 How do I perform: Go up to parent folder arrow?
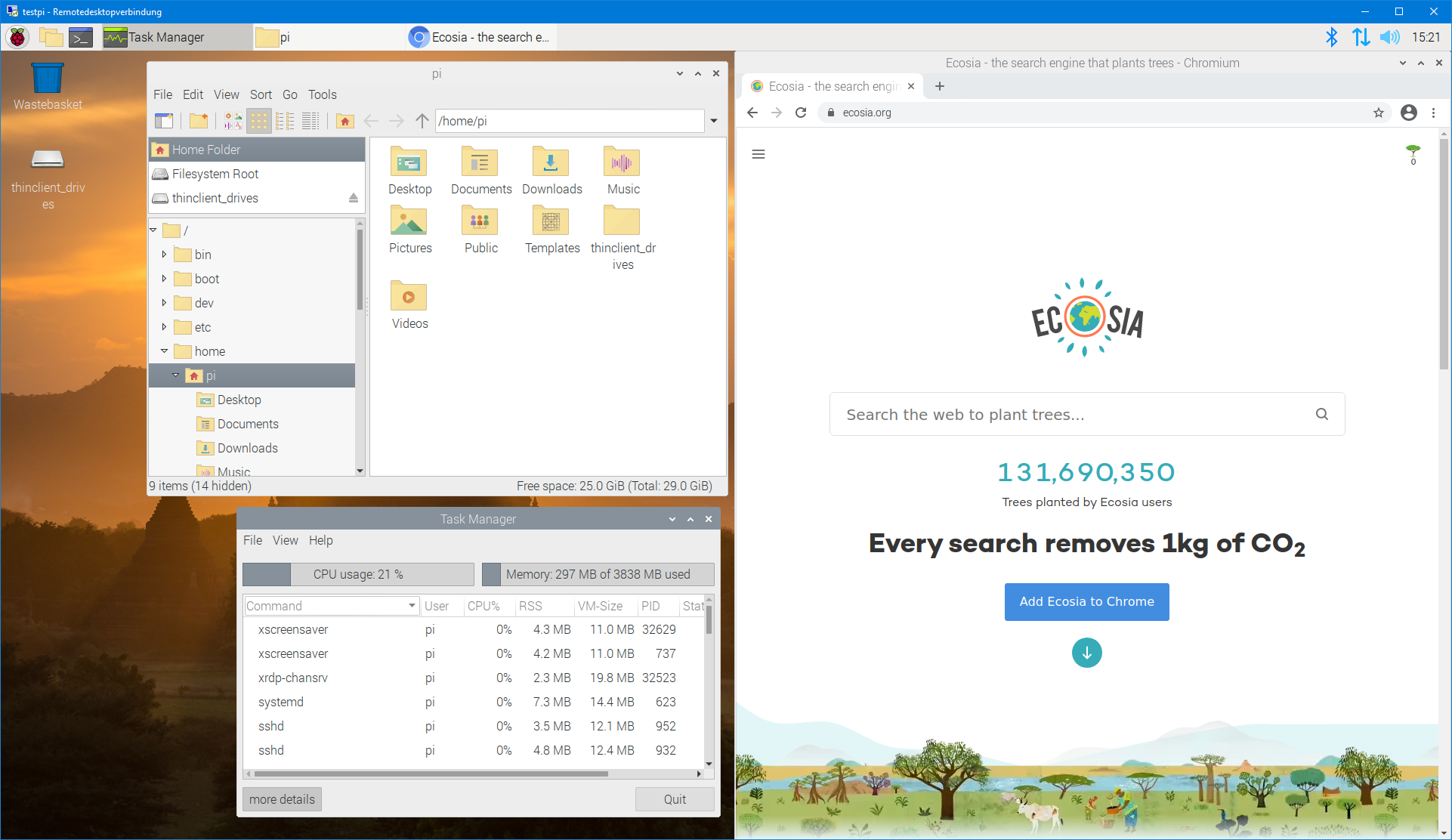422,121
